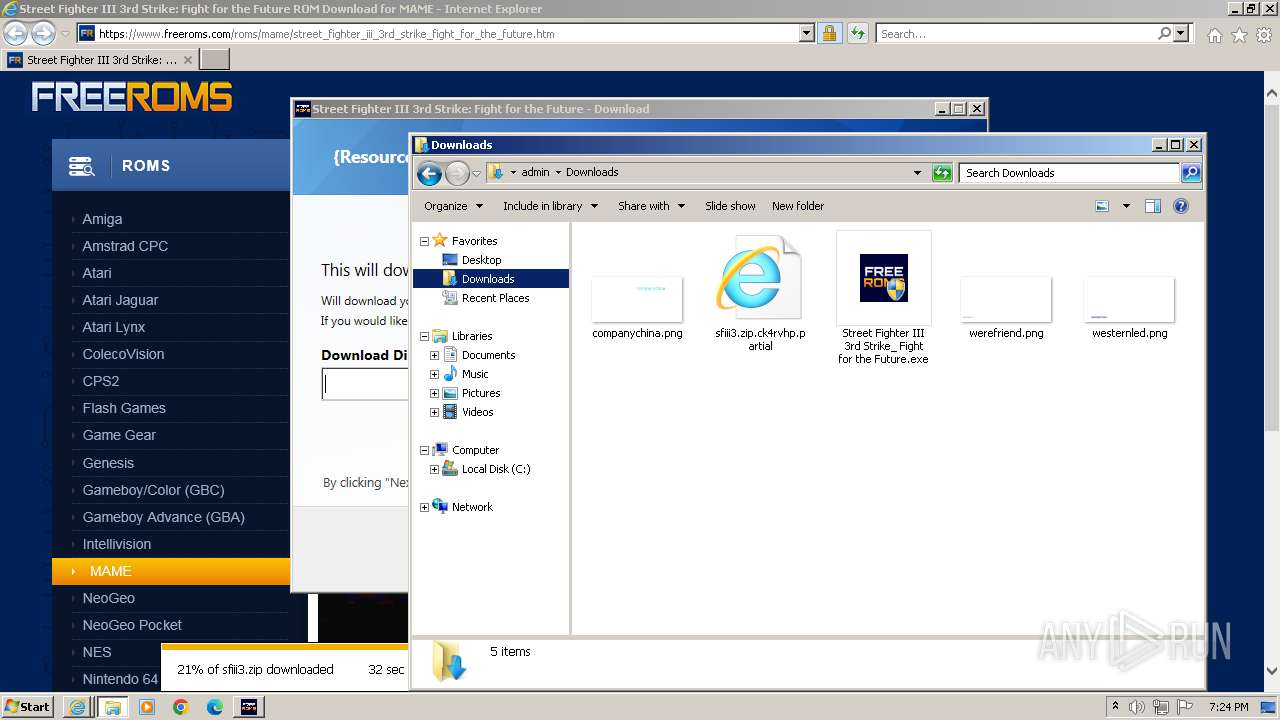Open Google Chrome from the taskbar

(x=181, y=707)
